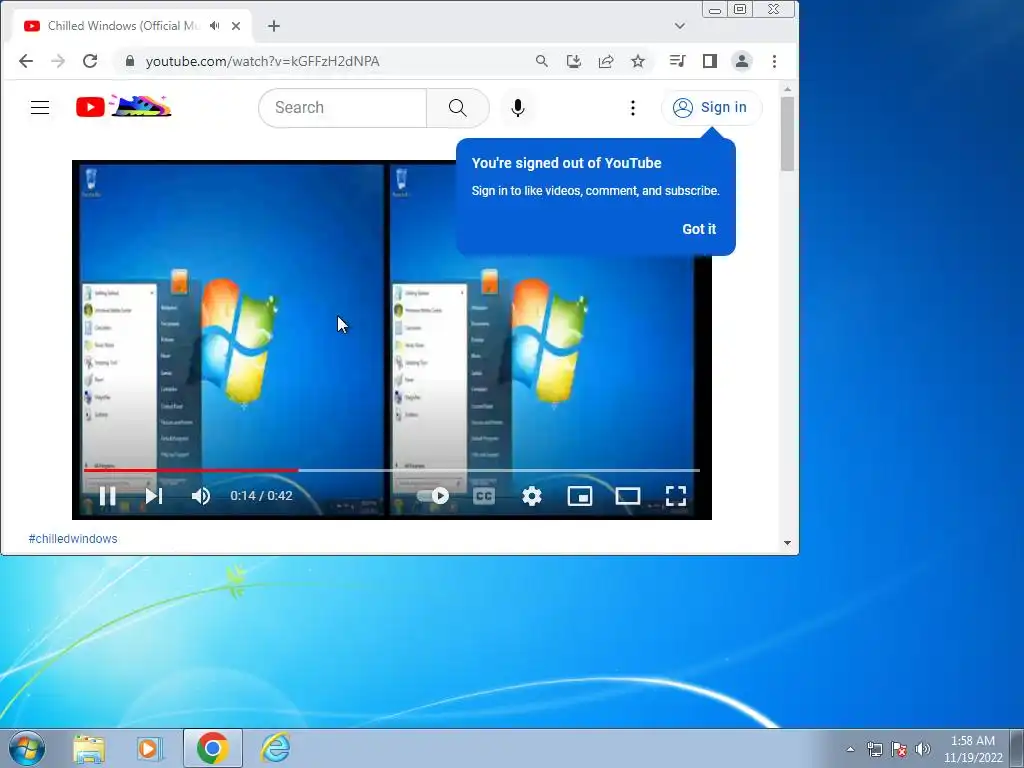The image size is (1024, 768).
Task: Switch to theater mode
Action: 628,496
